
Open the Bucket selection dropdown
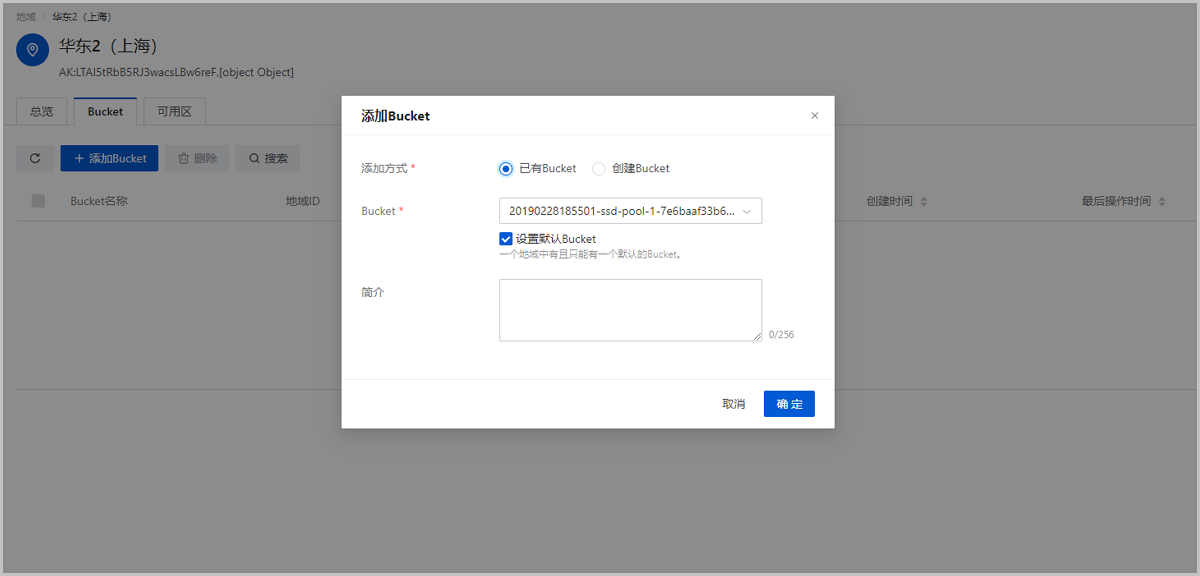(630, 211)
